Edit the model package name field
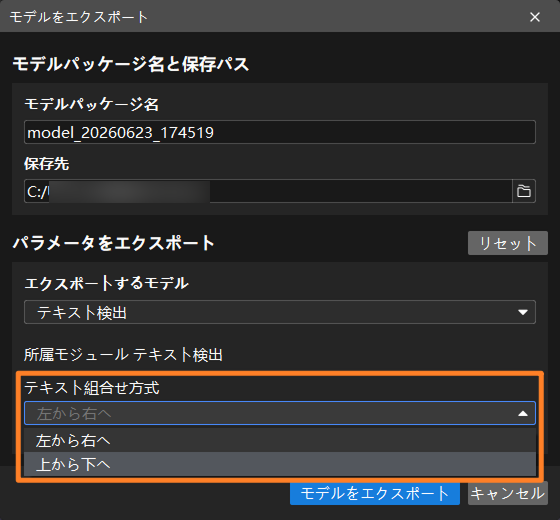 (x=280, y=132)
